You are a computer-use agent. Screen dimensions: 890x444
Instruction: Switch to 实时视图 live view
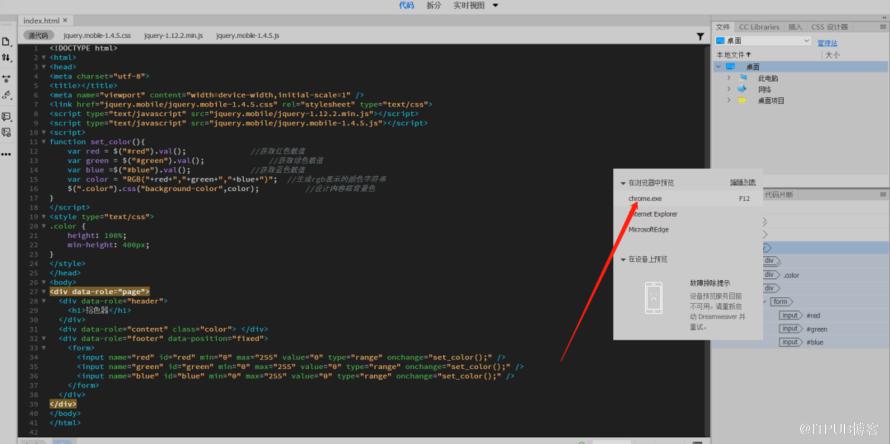pos(469,5)
